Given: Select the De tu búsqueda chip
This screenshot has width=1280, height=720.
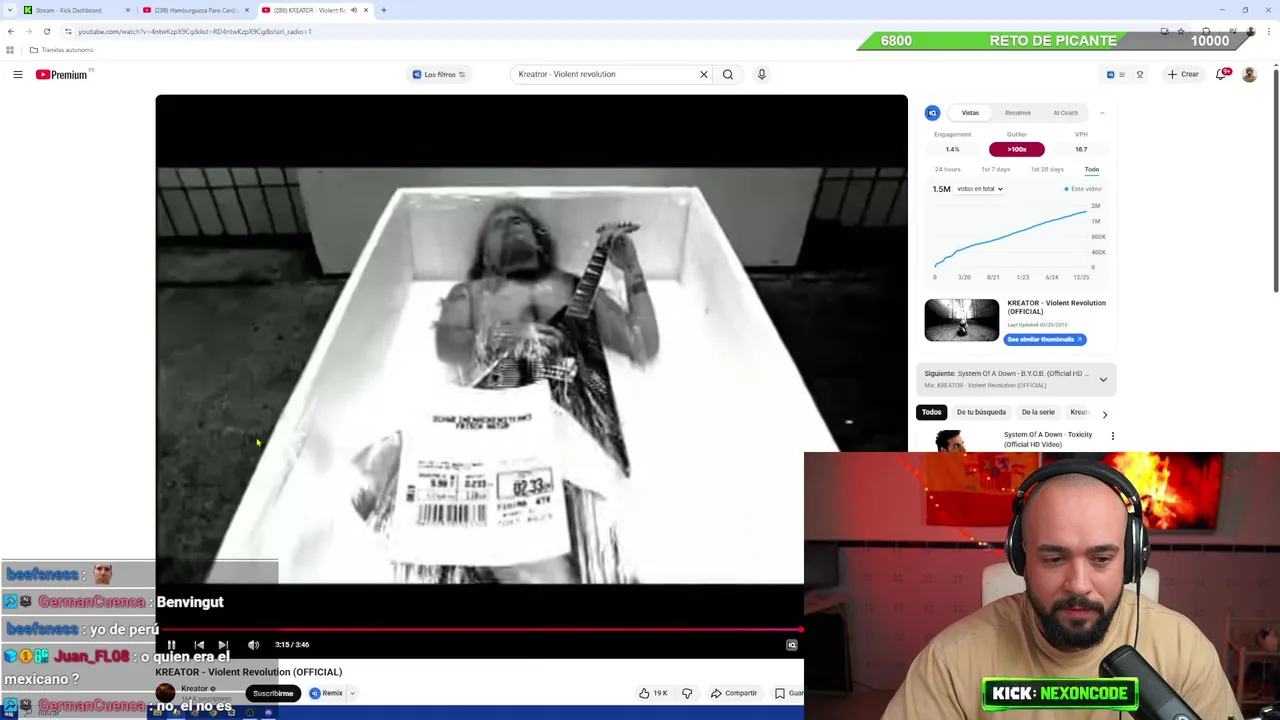Looking at the screenshot, I should pyautogui.click(x=981, y=412).
